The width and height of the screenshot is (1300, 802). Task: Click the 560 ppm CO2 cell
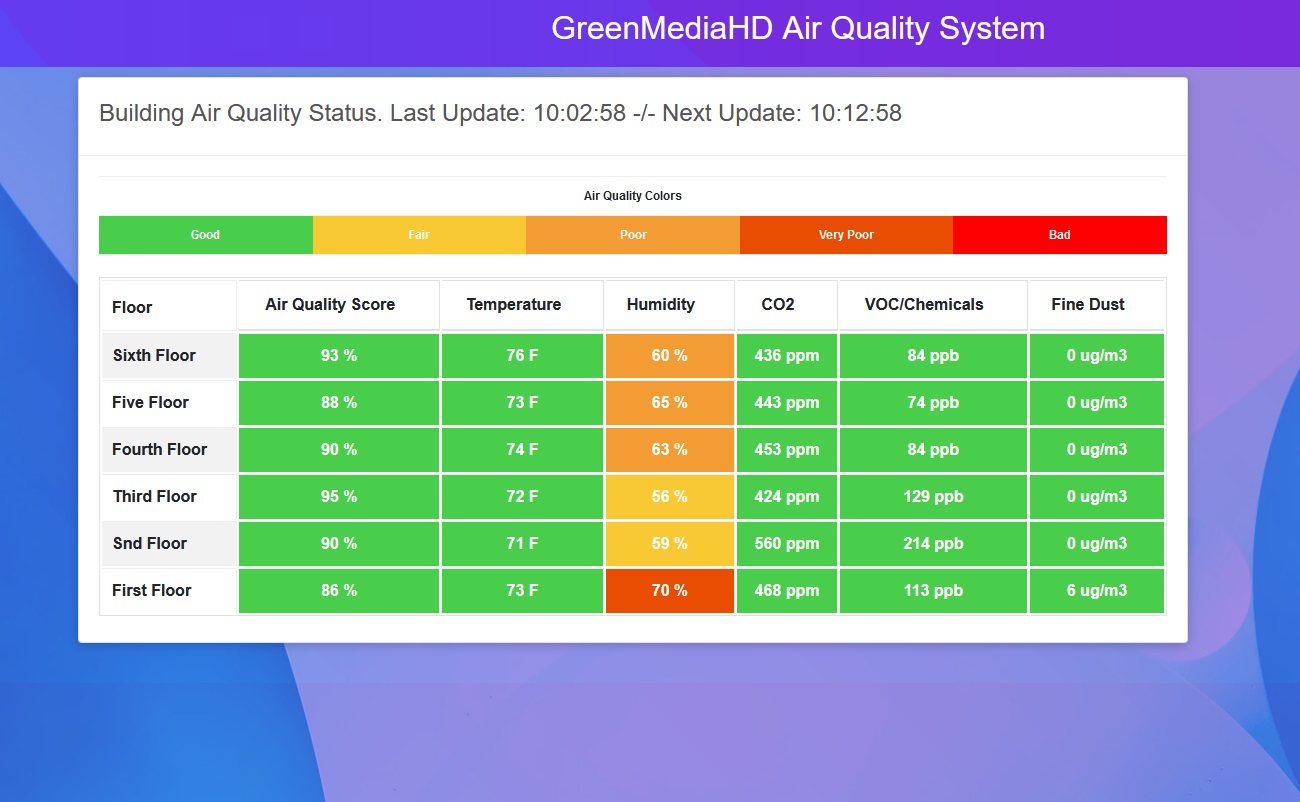click(787, 544)
